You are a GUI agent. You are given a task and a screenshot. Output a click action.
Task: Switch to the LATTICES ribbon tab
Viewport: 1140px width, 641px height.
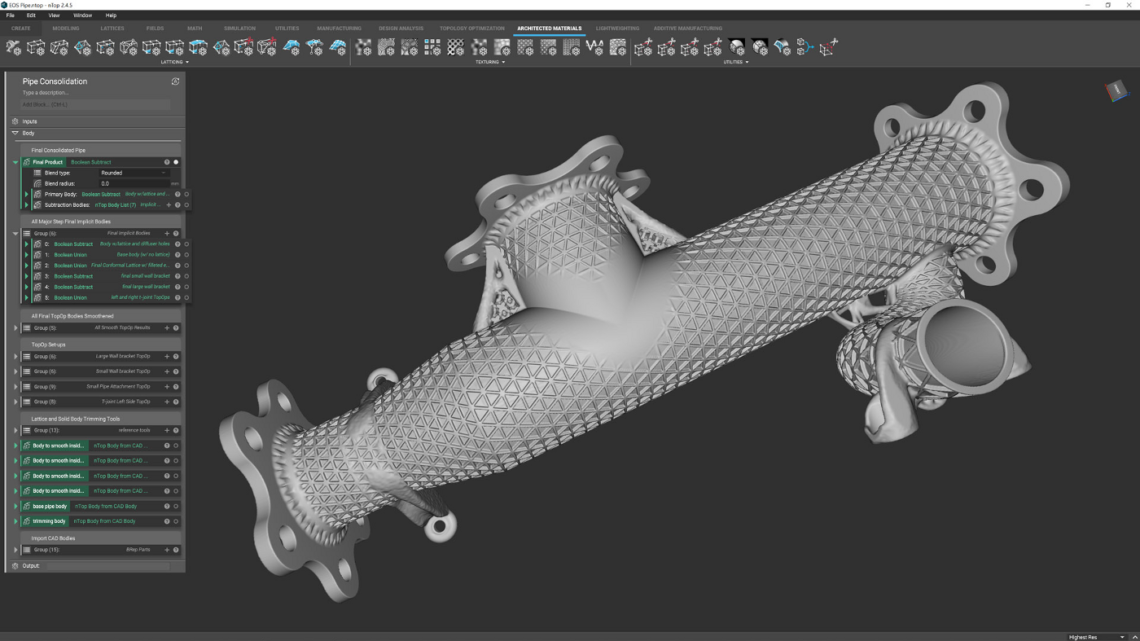pos(113,28)
